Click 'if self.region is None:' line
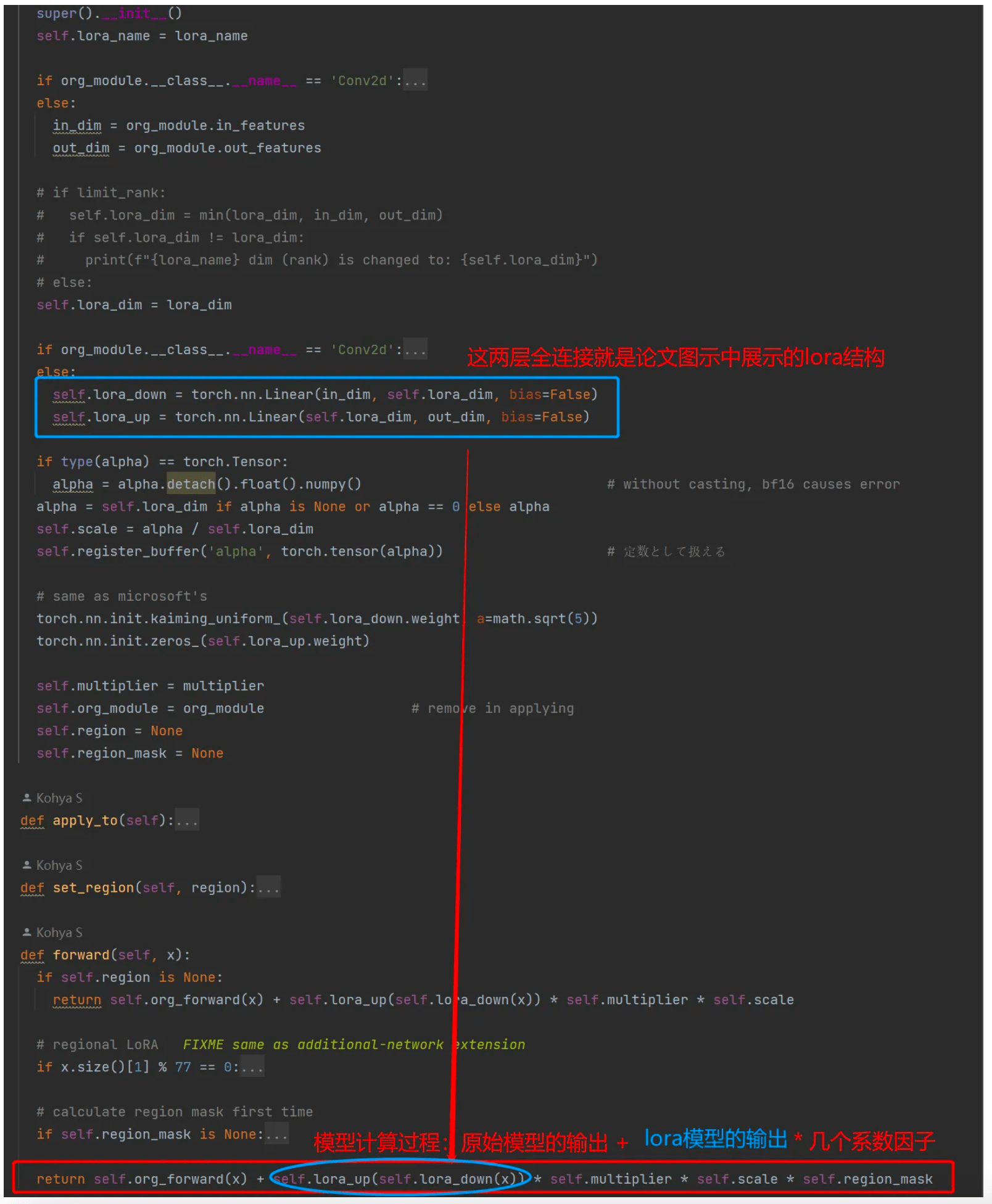992x1204 pixels. (130, 978)
